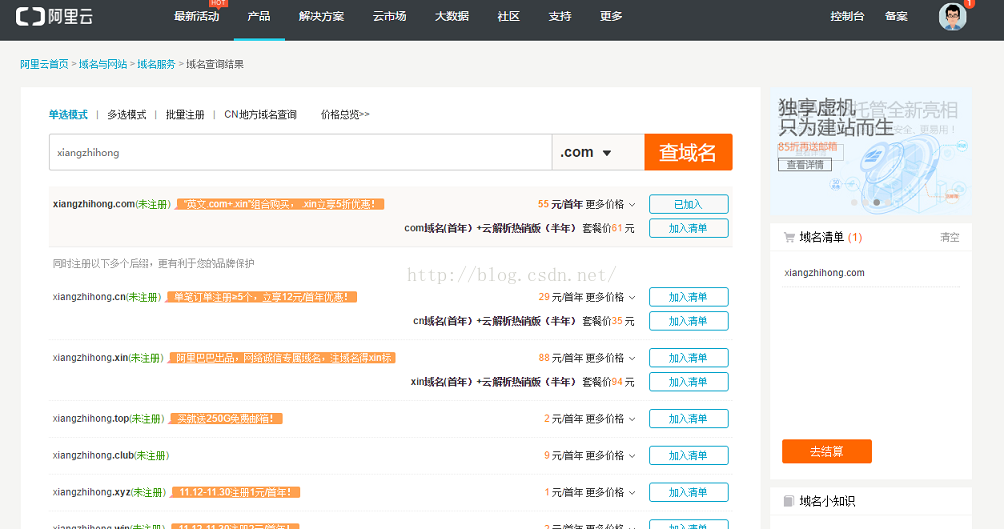Open the 支持 menu

pyautogui.click(x=560, y=17)
